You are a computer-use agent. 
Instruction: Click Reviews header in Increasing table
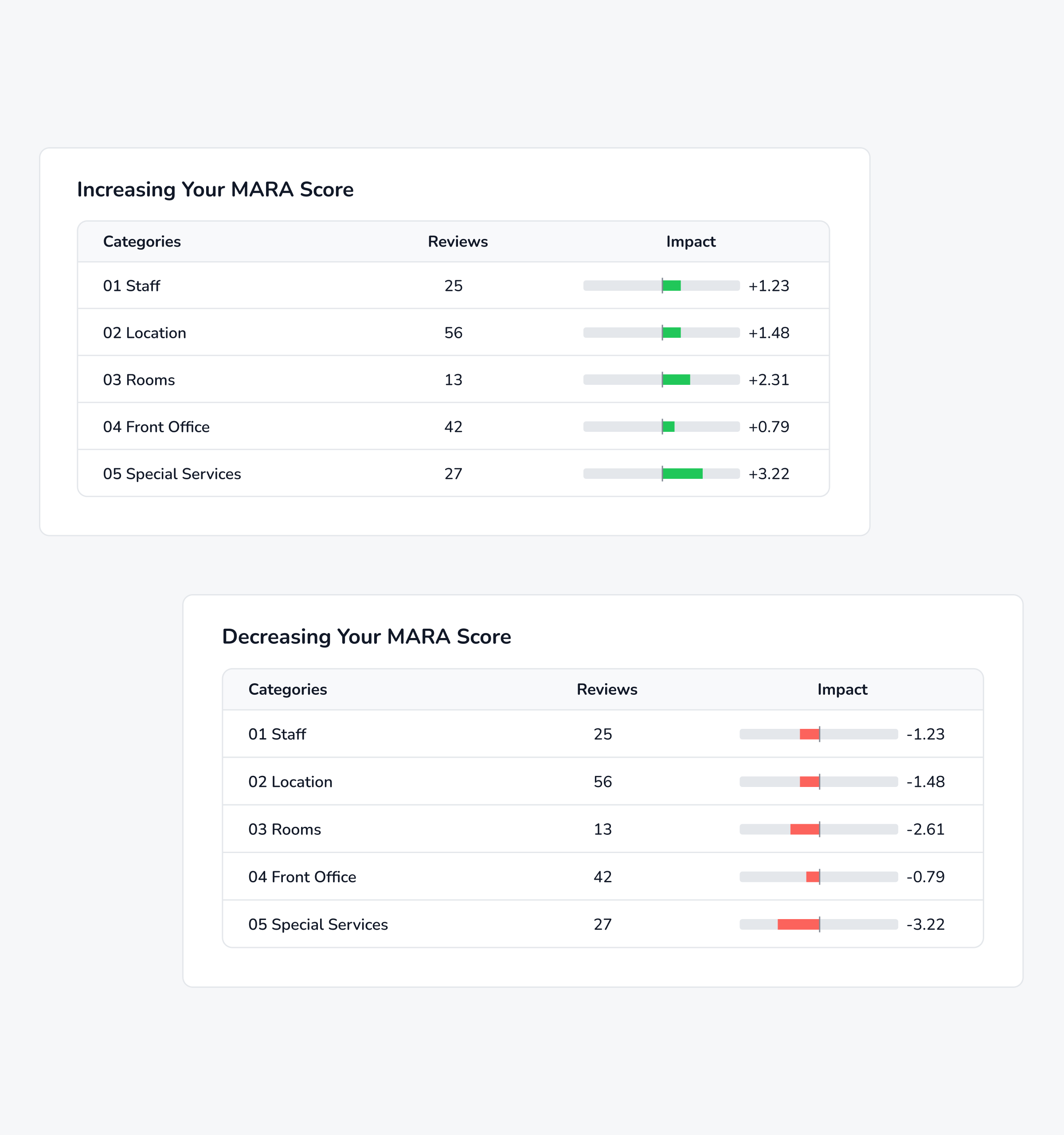point(458,242)
